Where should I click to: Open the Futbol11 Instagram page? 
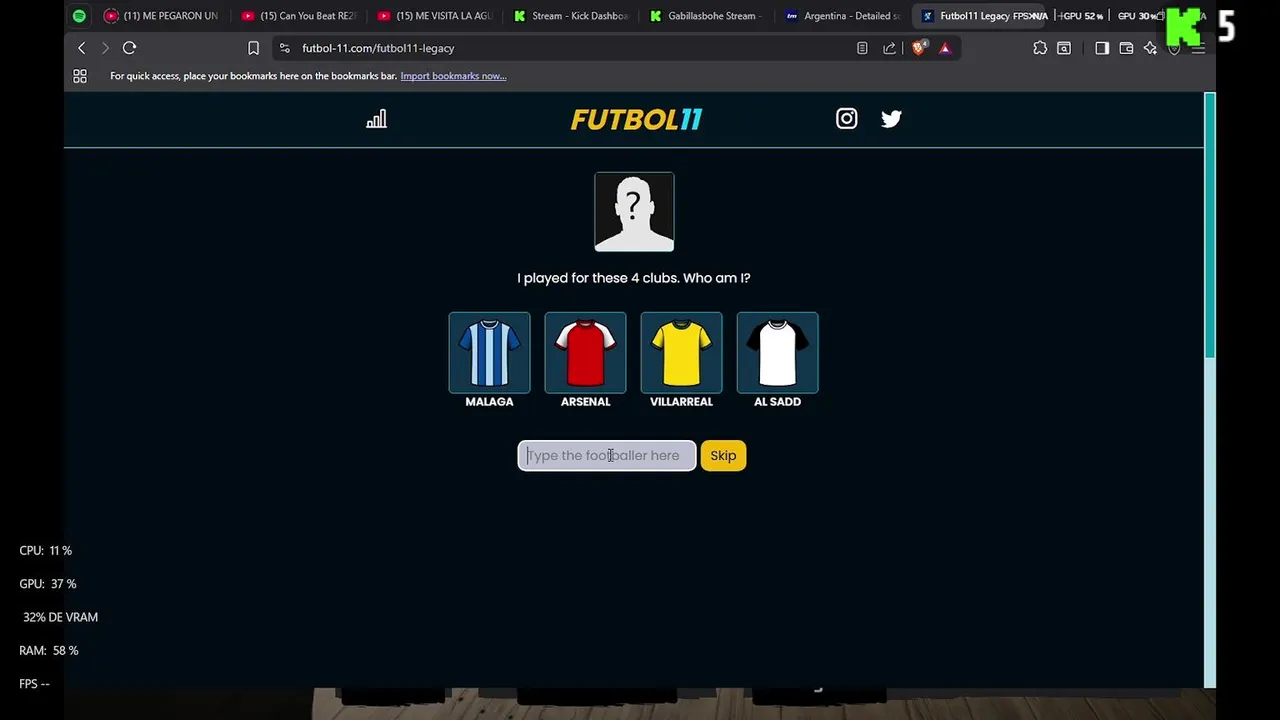[846, 119]
